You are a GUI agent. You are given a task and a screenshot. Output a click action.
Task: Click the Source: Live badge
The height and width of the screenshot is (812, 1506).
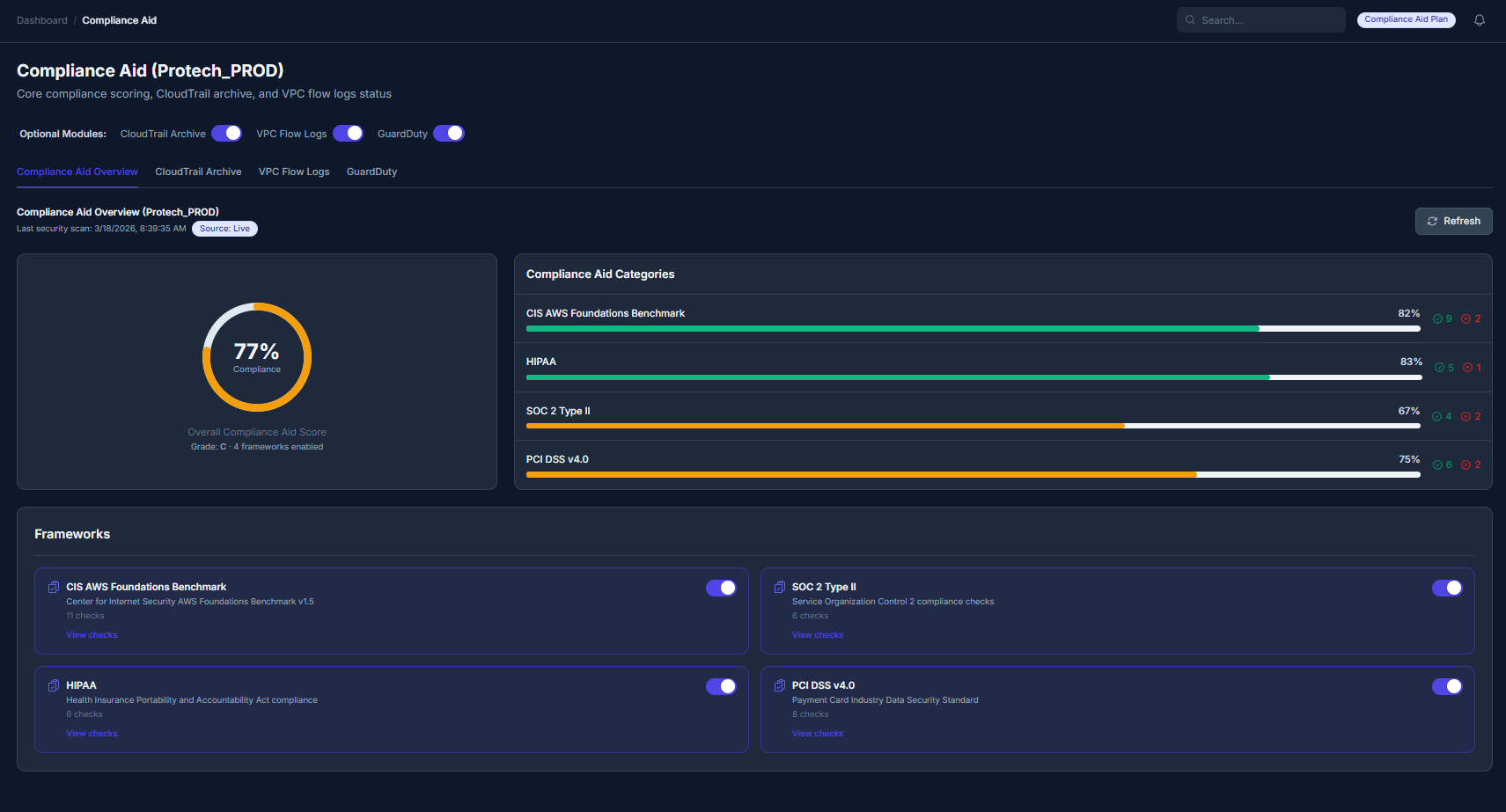pyautogui.click(x=224, y=229)
